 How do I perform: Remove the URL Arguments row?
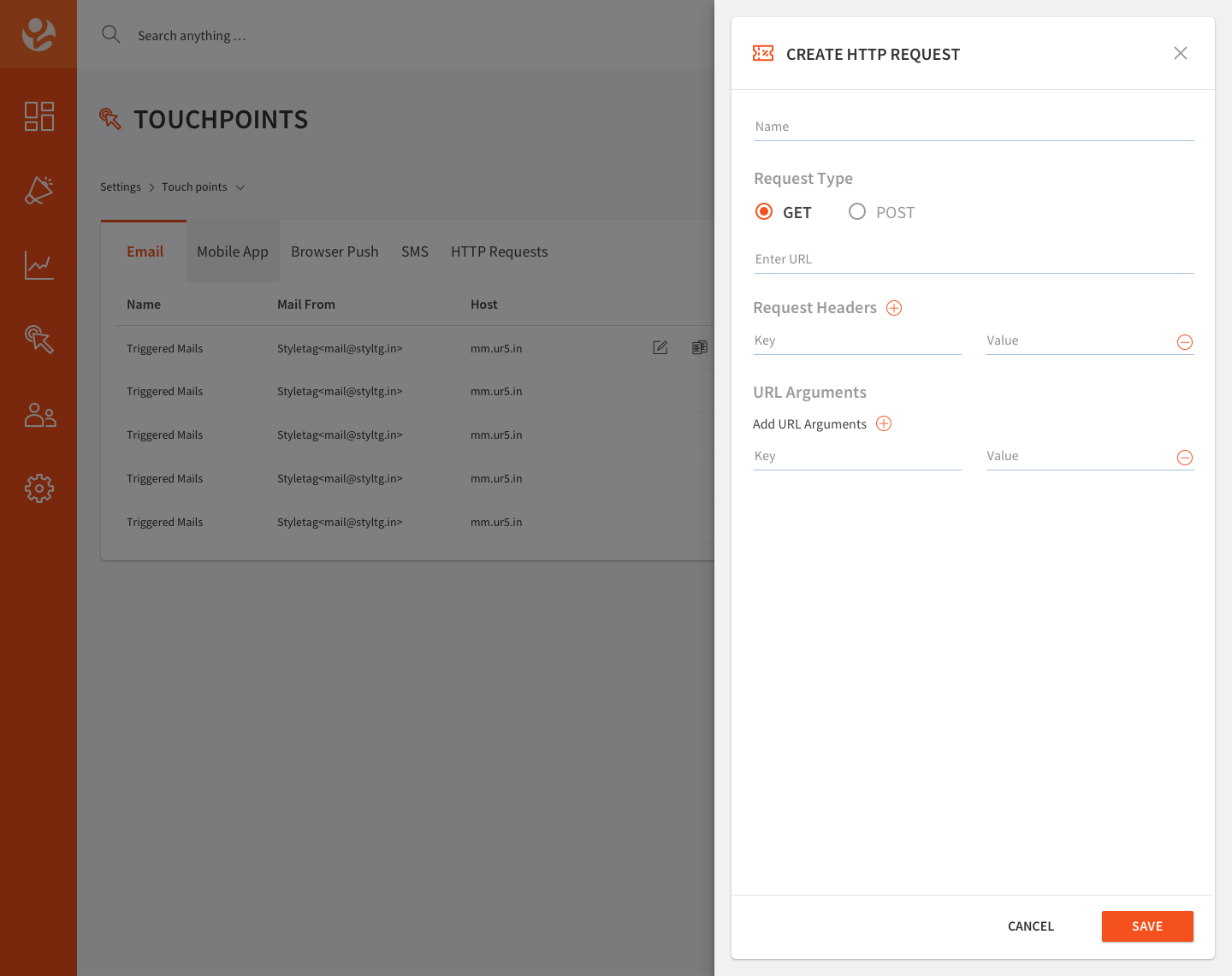(1184, 457)
